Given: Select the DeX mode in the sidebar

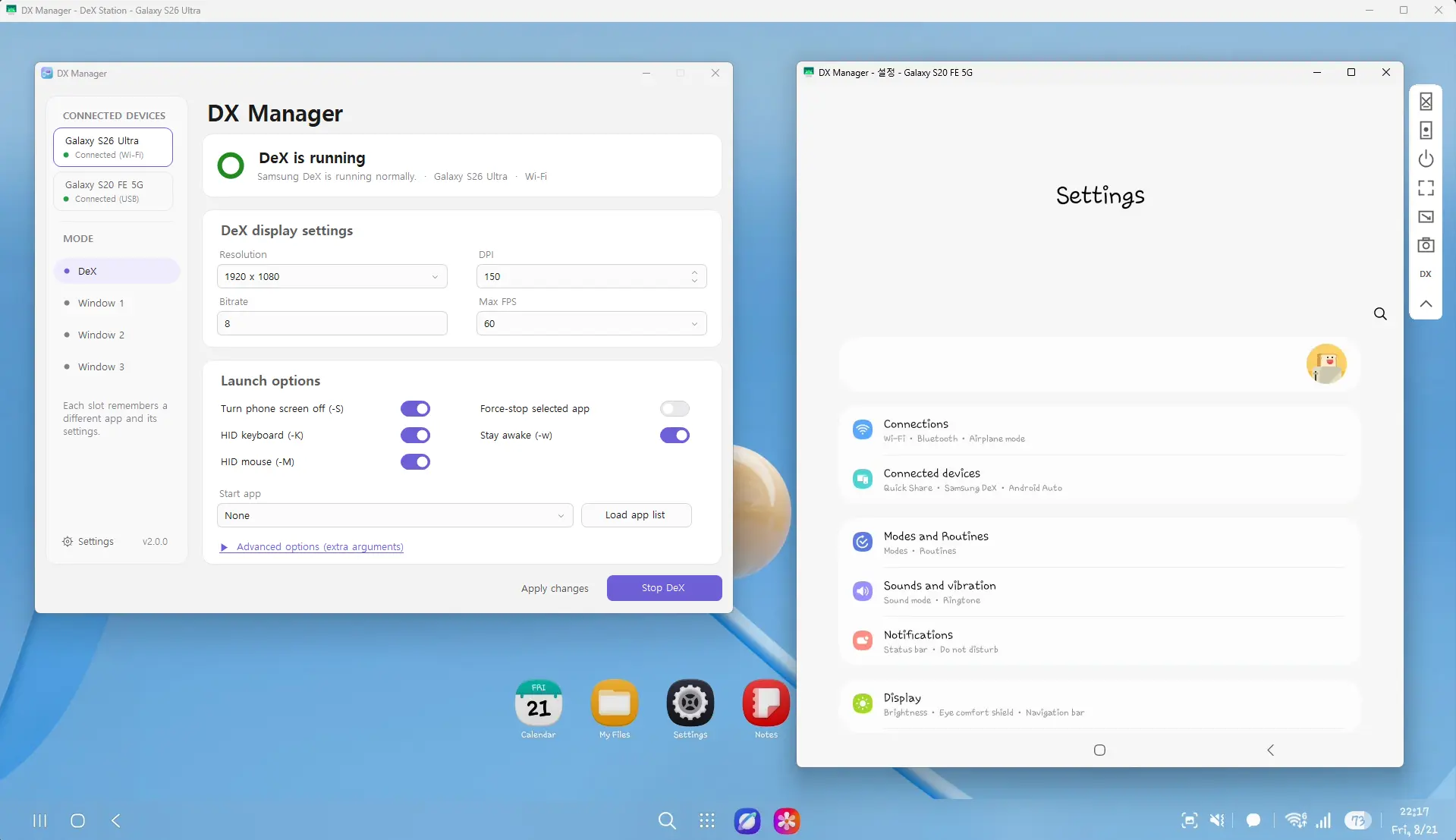Looking at the screenshot, I should pyautogui.click(x=117, y=271).
